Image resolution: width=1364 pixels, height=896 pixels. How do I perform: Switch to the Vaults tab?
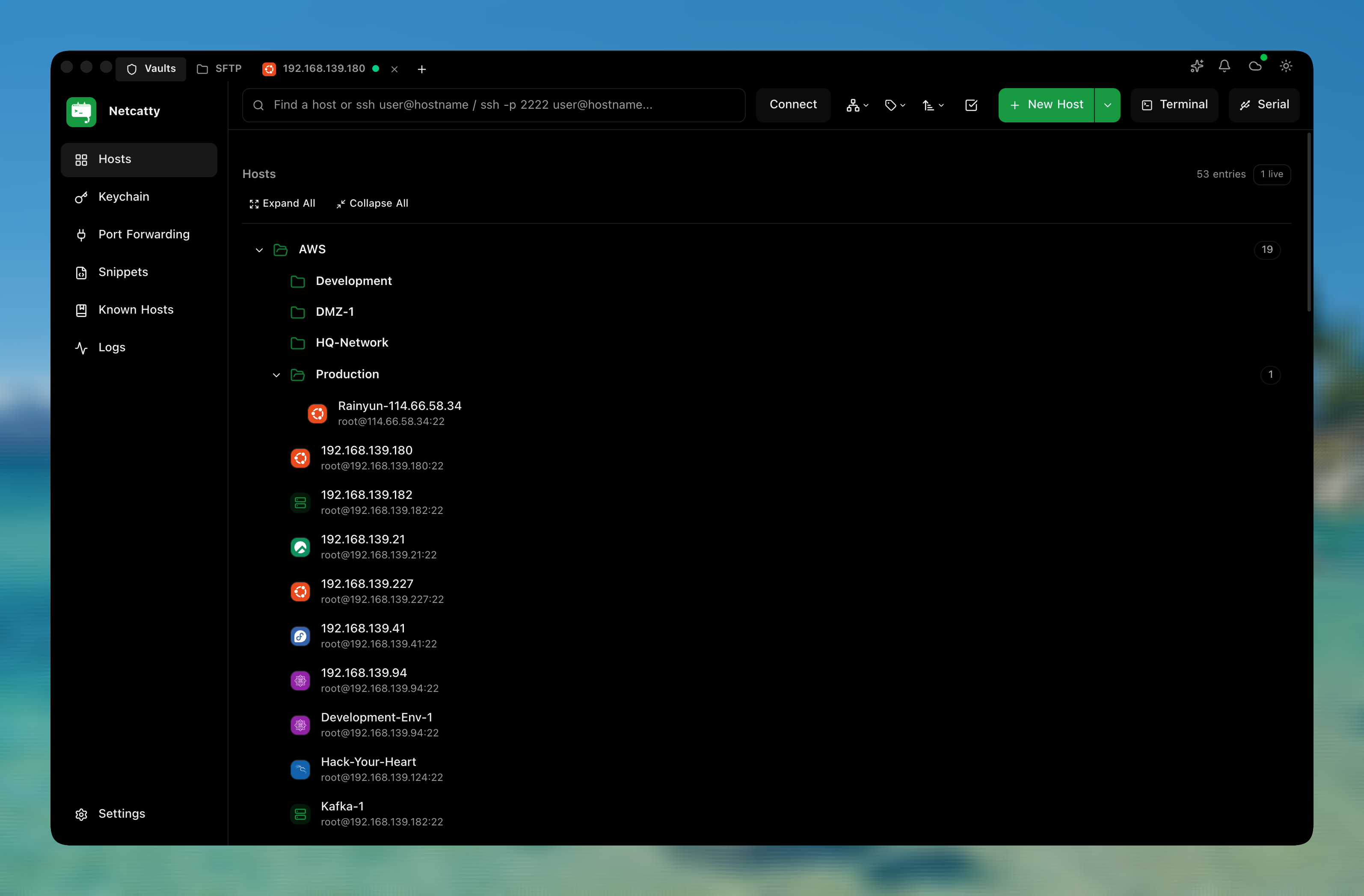coord(151,69)
